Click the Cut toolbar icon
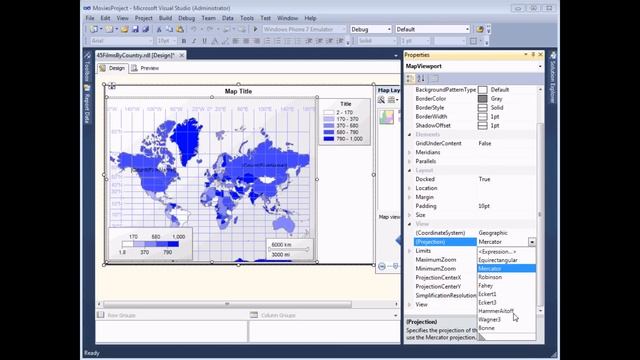 coord(159,29)
